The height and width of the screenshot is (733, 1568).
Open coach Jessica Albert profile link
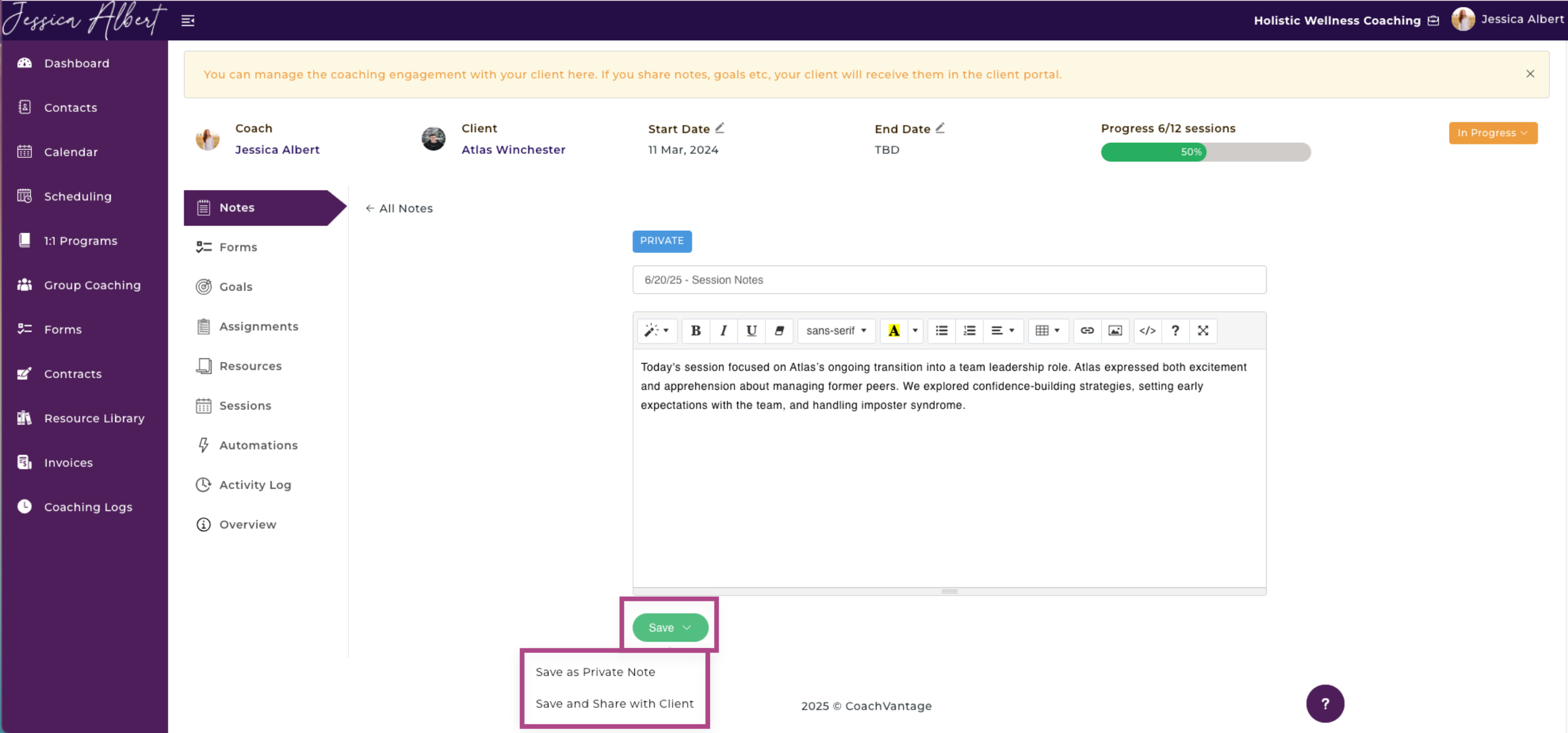277,150
